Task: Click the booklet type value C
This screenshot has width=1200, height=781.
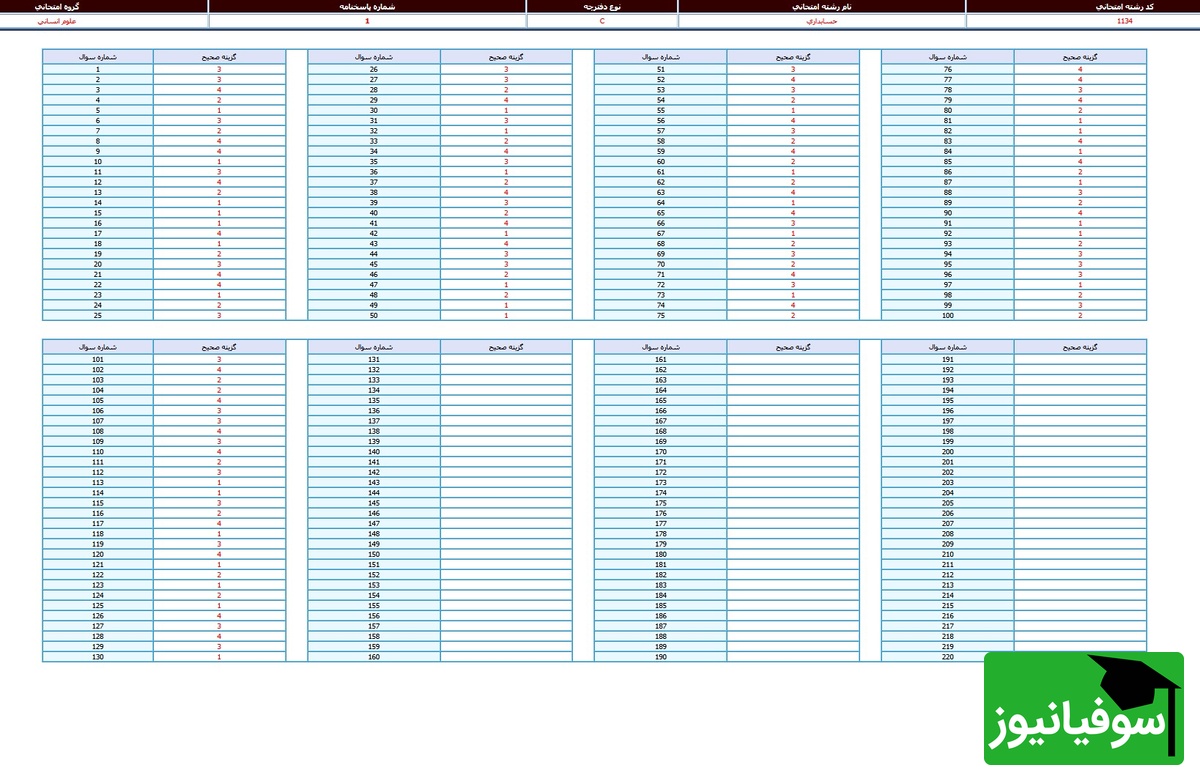Action: tap(601, 21)
